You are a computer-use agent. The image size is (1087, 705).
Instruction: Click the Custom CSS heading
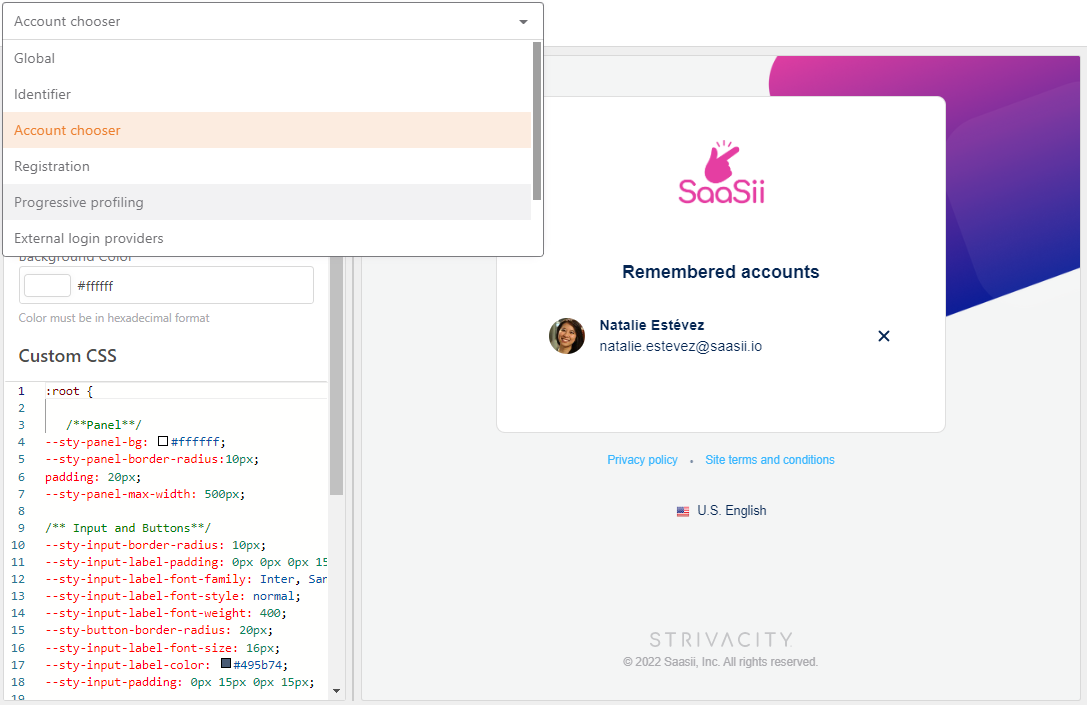(x=67, y=356)
